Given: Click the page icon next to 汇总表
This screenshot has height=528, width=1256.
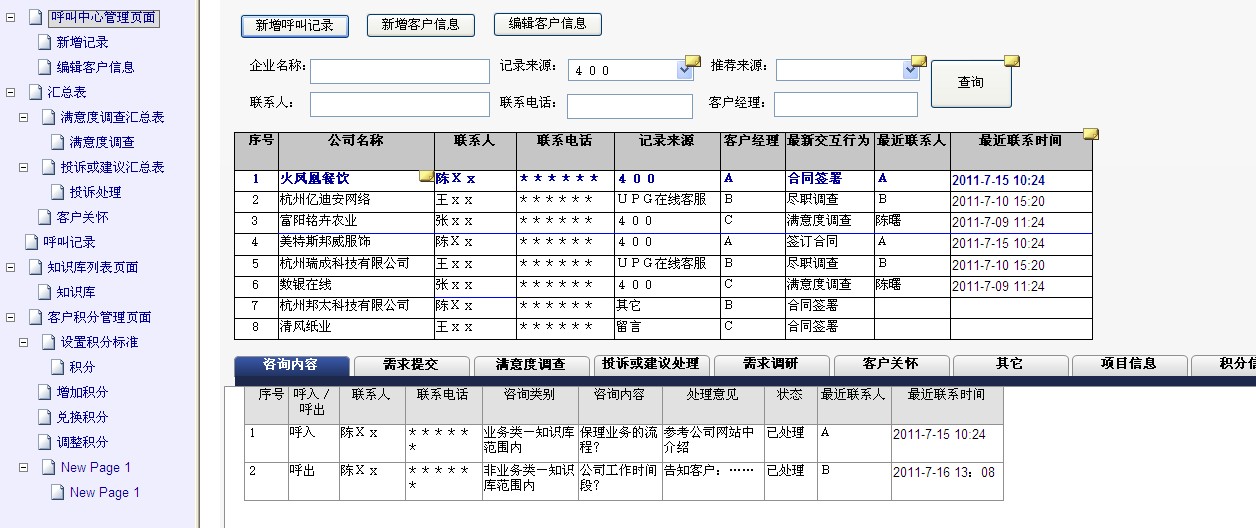Looking at the screenshot, I should pyautogui.click(x=35, y=92).
